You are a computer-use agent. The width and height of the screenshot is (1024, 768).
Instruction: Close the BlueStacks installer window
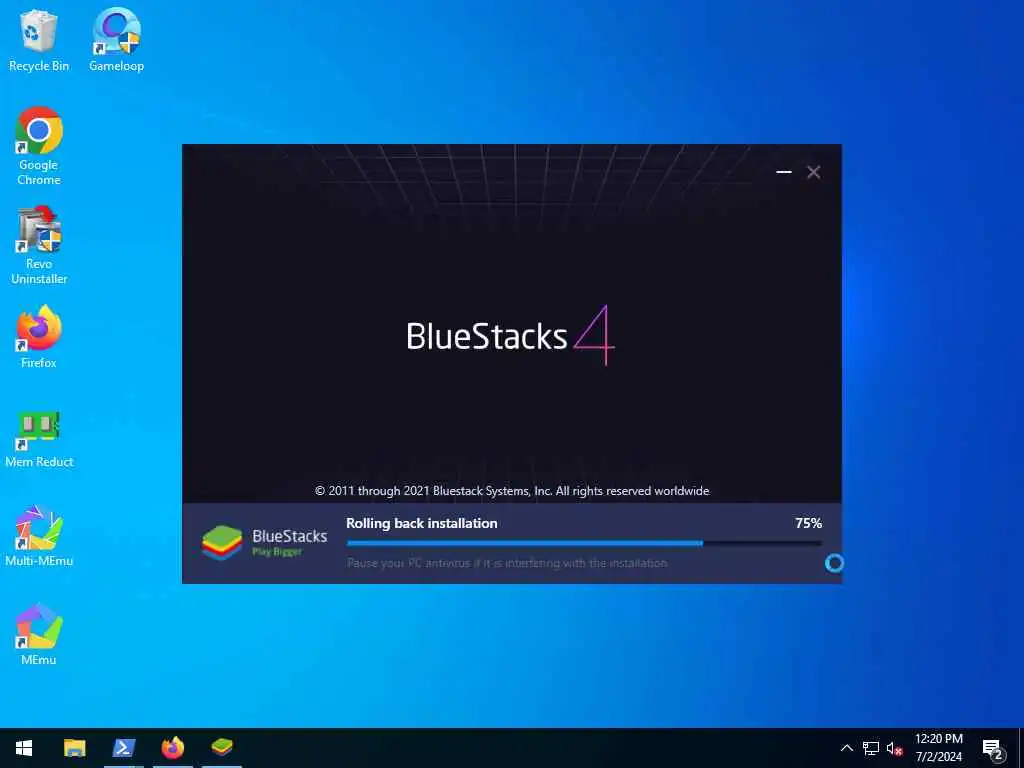813,172
